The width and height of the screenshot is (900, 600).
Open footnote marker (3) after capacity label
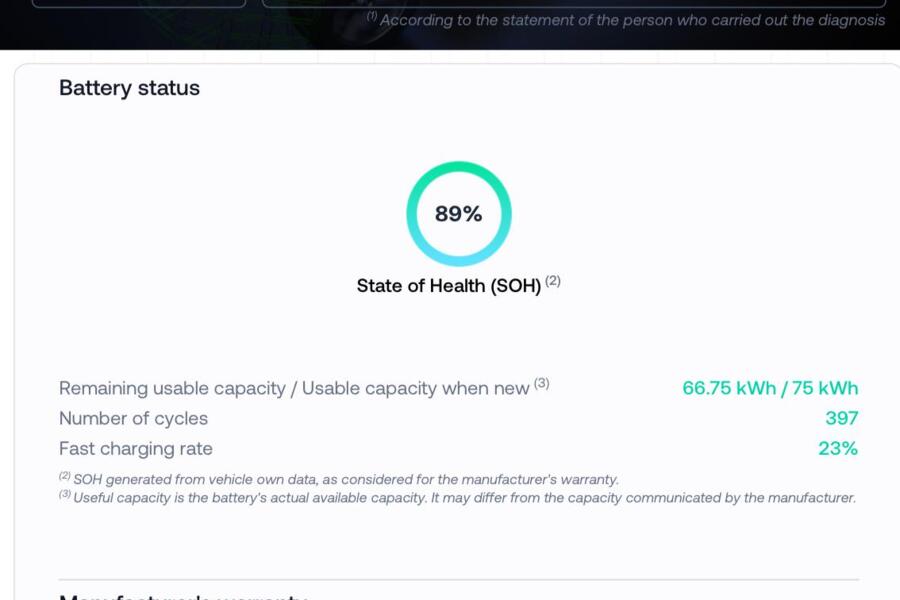(541, 383)
